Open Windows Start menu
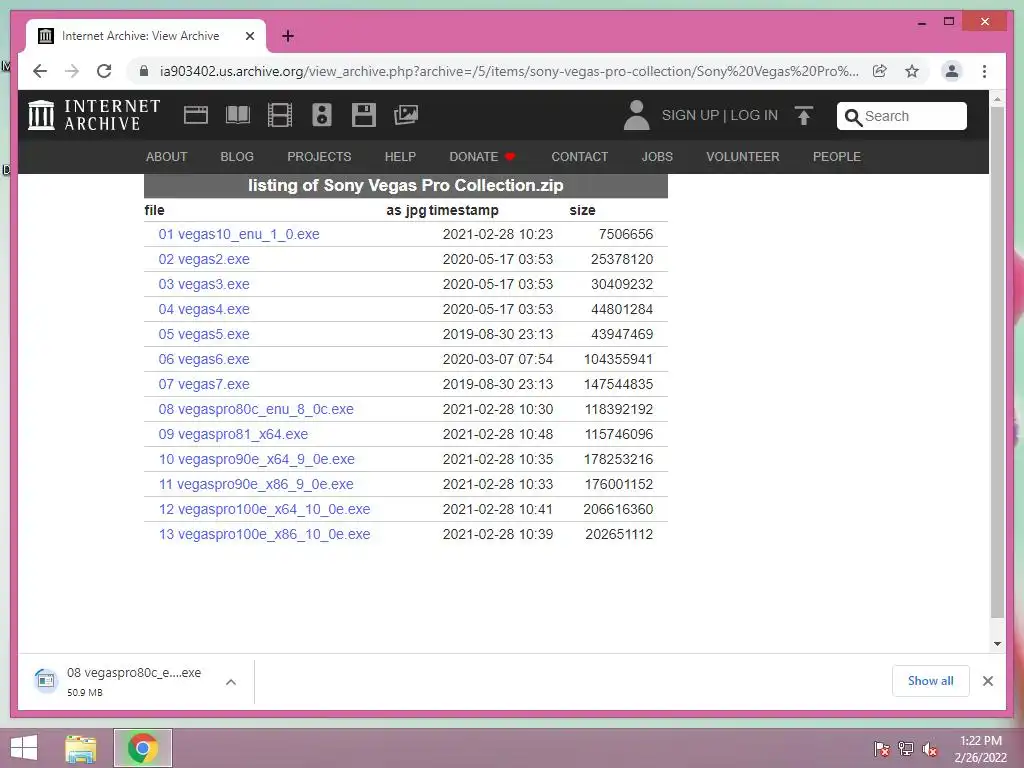The height and width of the screenshot is (768, 1024). pyautogui.click(x=24, y=748)
